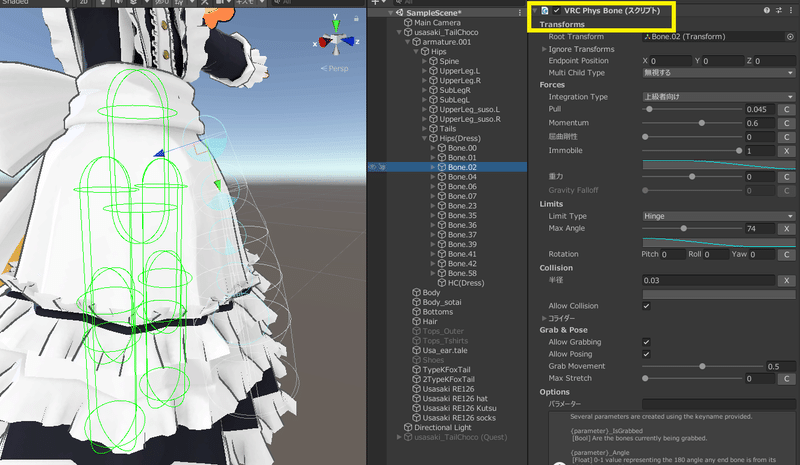Select Usasaki RE126 hat object
Screen dimensions: 800x465
pos(455,399)
